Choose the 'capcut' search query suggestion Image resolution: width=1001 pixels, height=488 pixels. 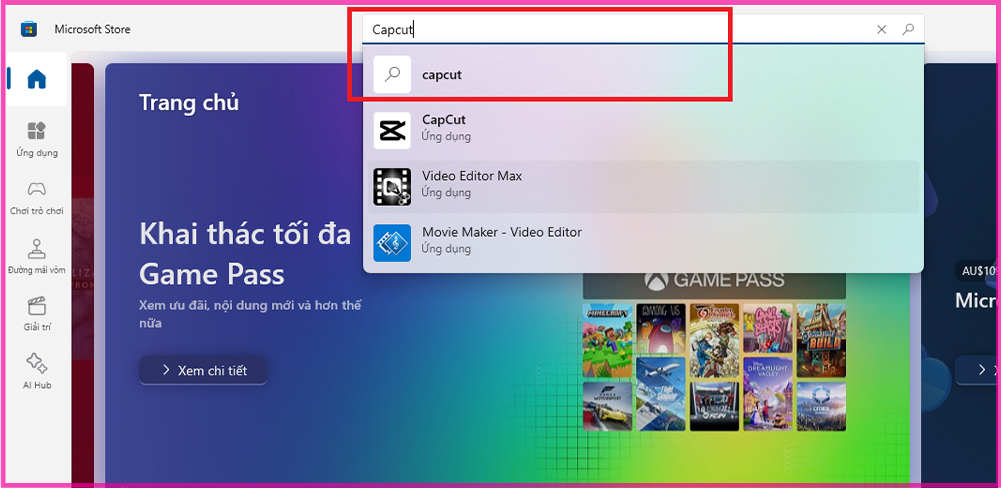(643, 74)
